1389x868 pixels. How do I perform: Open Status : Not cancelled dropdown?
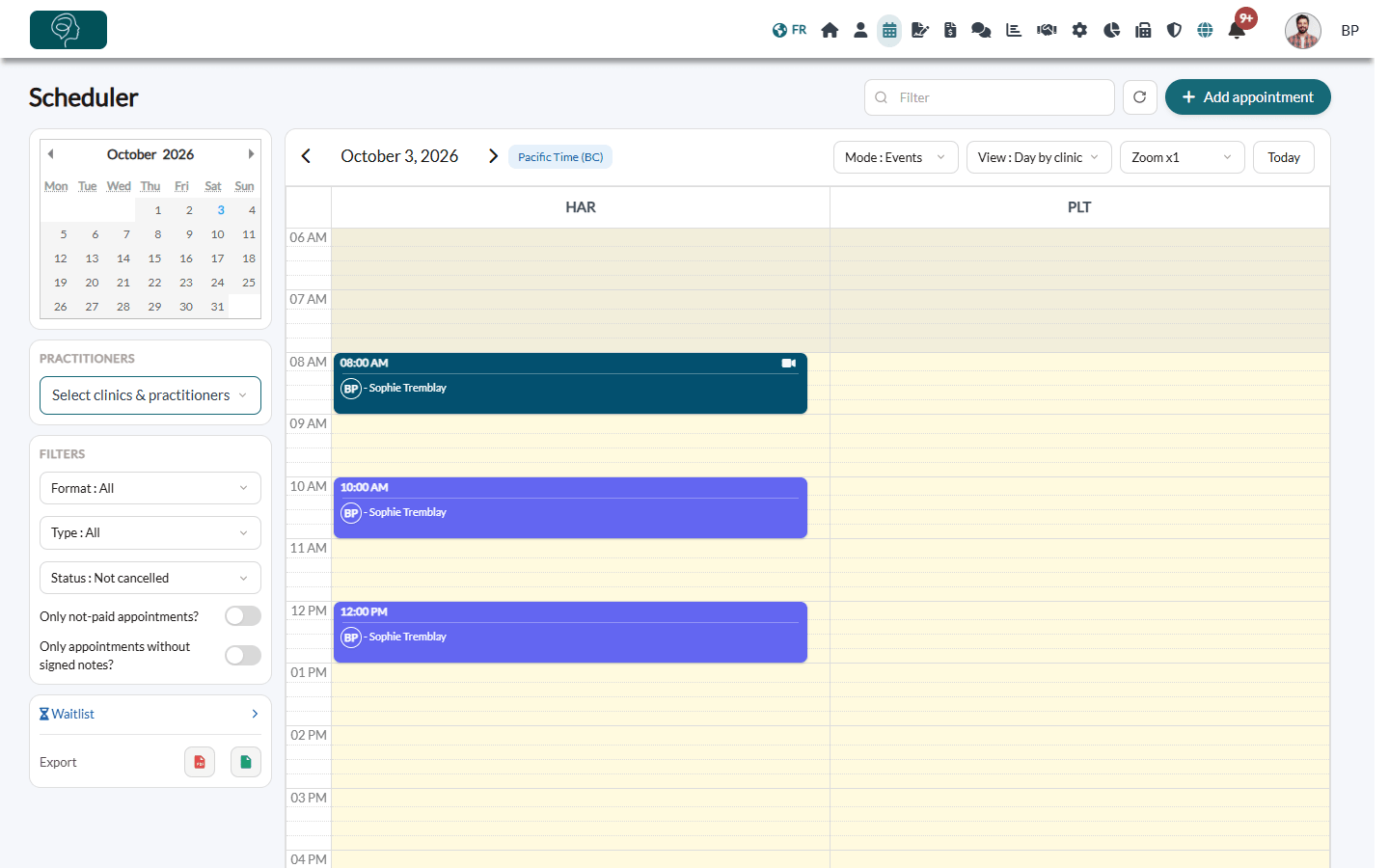(x=150, y=578)
